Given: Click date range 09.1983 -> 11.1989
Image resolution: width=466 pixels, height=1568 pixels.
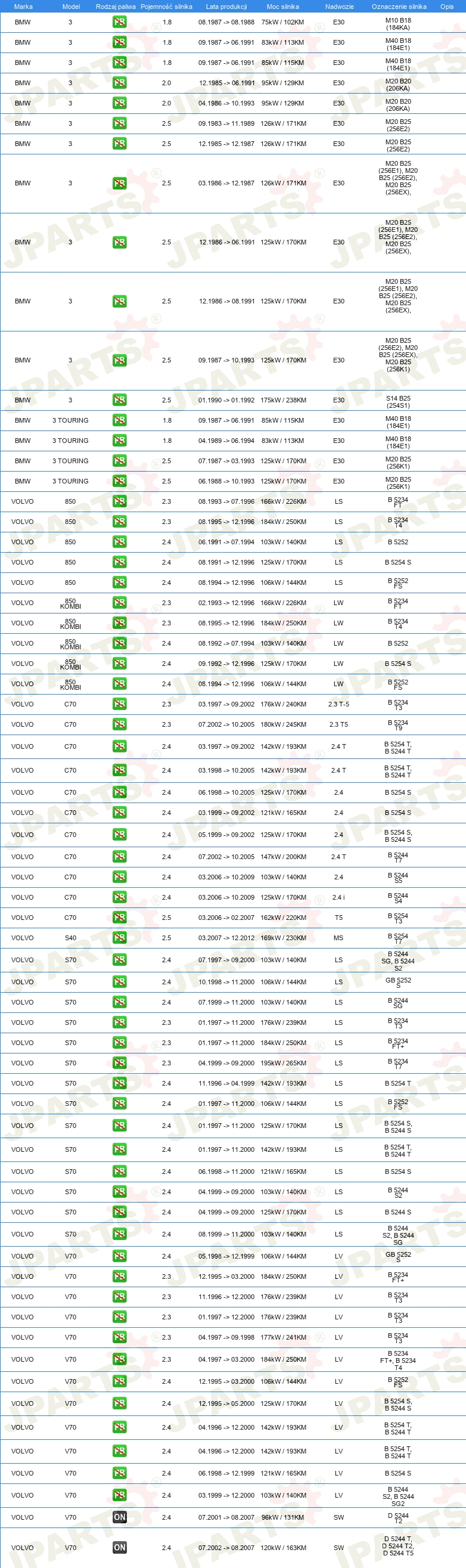Looking at the screenshot, I should [x=226, y=123].
